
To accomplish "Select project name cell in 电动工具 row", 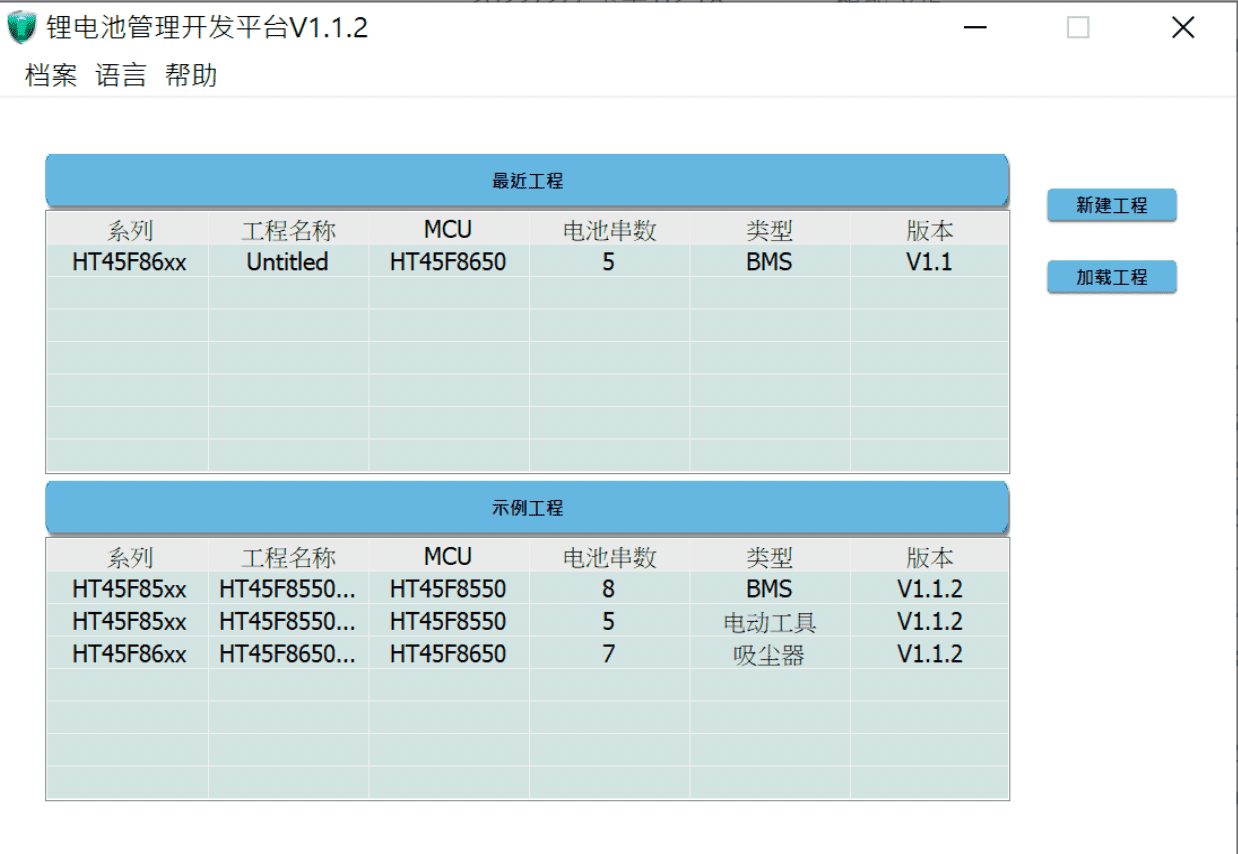I will 289,621.
